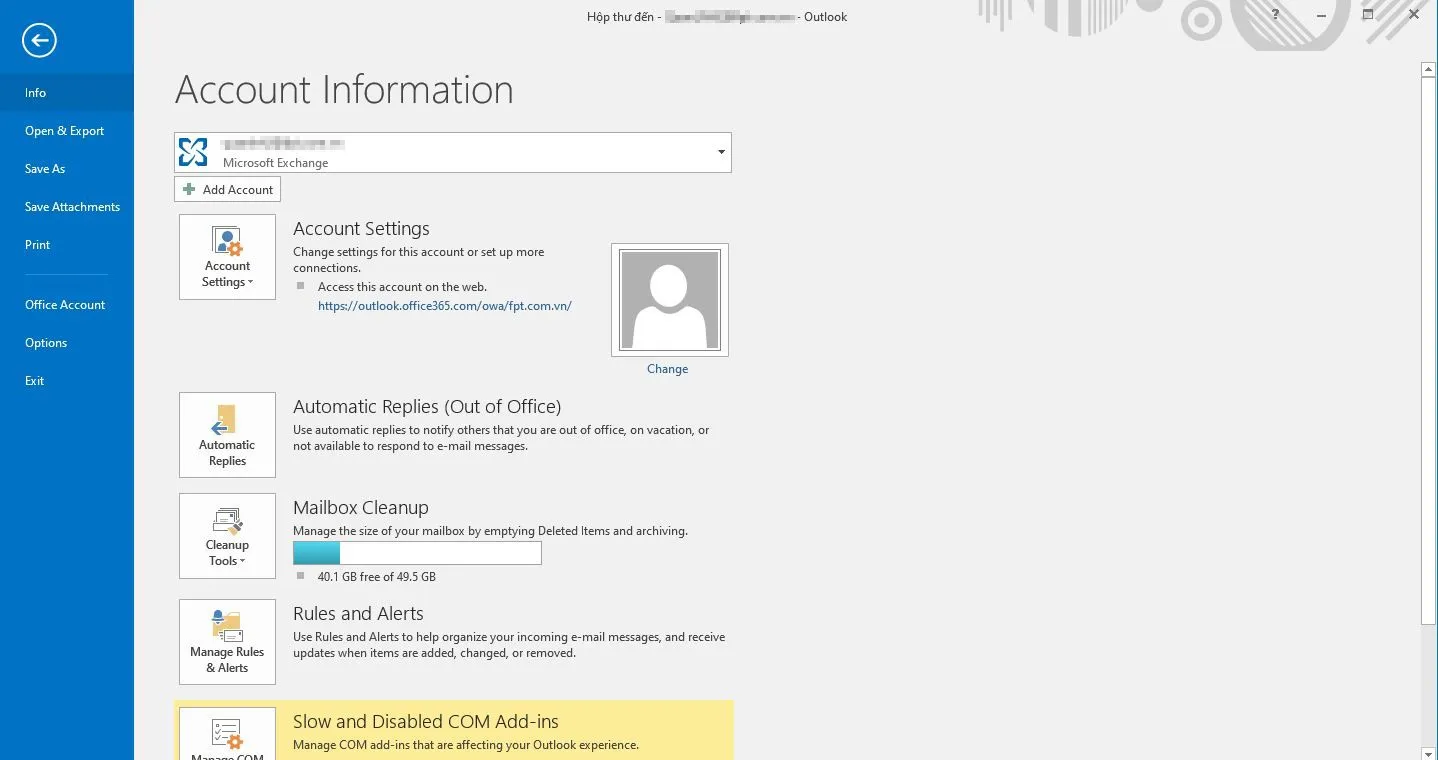1438x760 pixels.
Task: Open the Office Account page
Action: coord(67,304)
